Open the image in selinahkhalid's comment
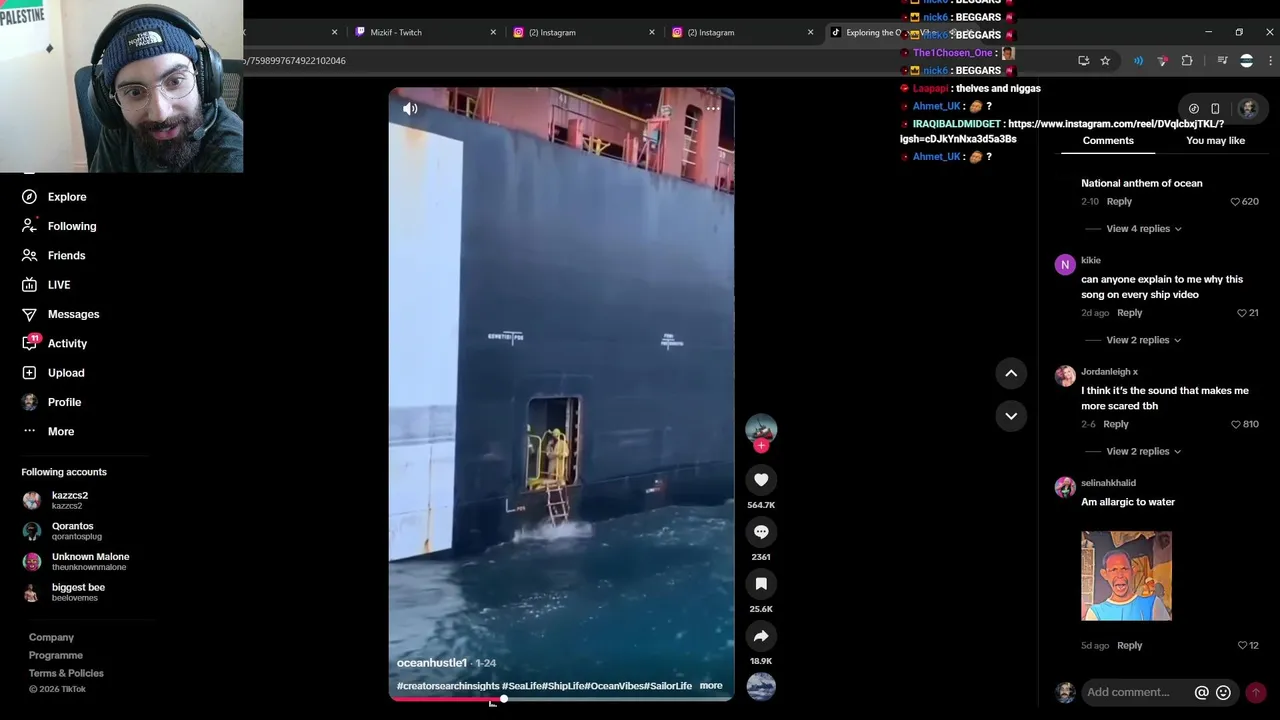1280x720 pixels. pos(1126,576)
